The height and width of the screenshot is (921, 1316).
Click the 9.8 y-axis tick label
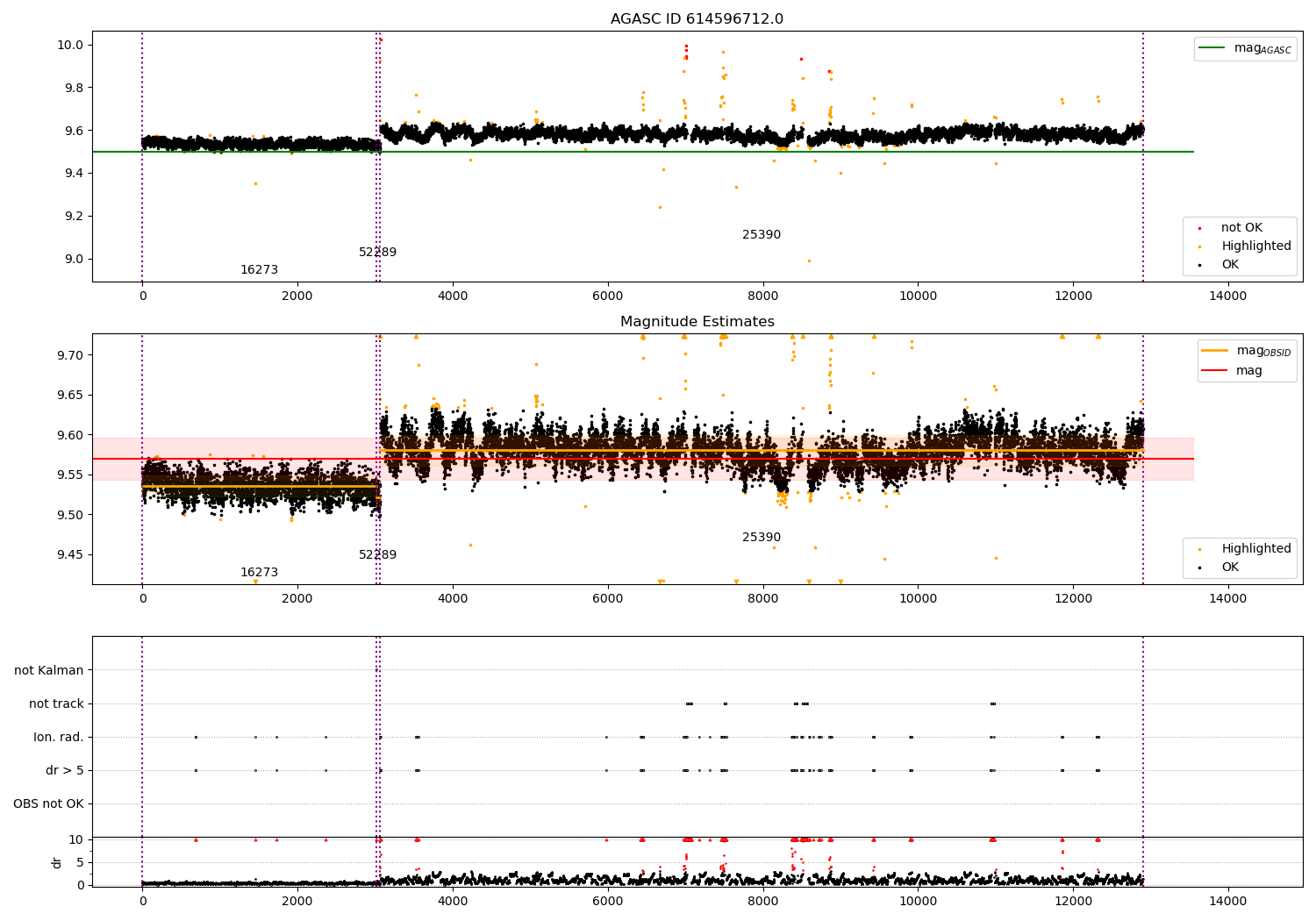[x=75, y=88]
